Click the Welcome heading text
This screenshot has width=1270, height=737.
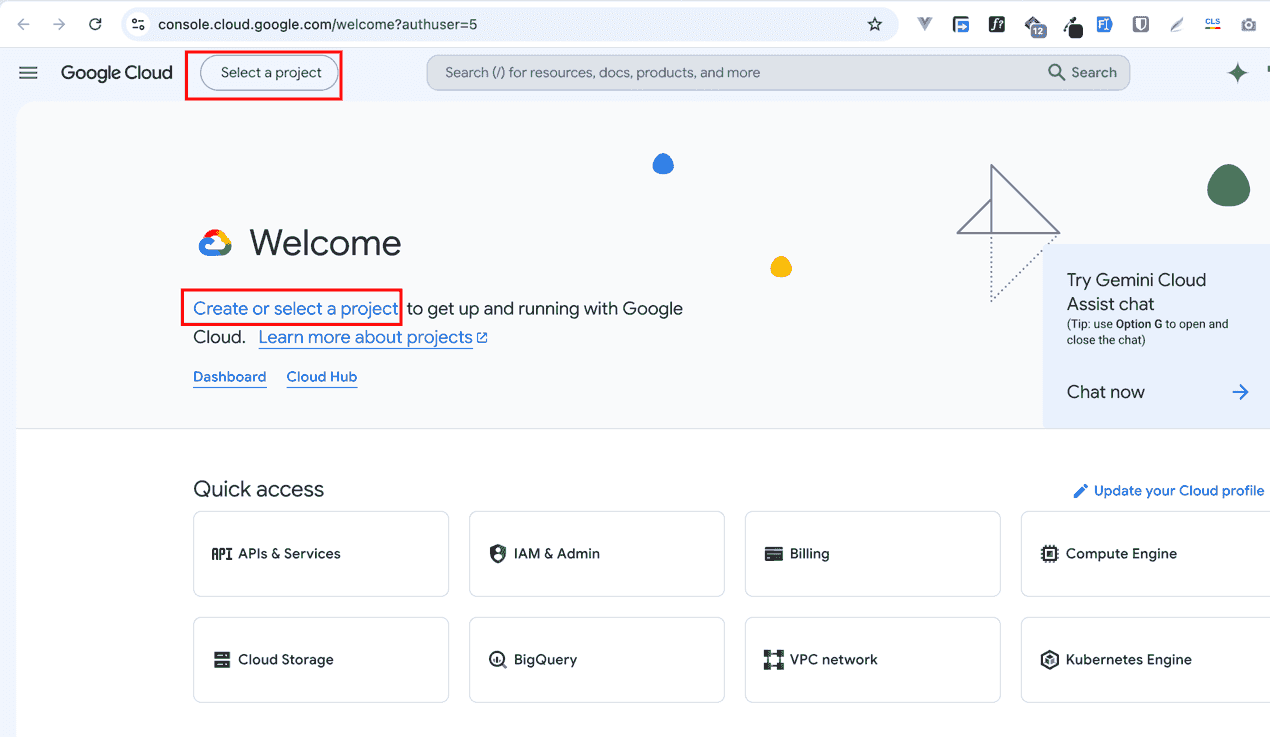325,243
